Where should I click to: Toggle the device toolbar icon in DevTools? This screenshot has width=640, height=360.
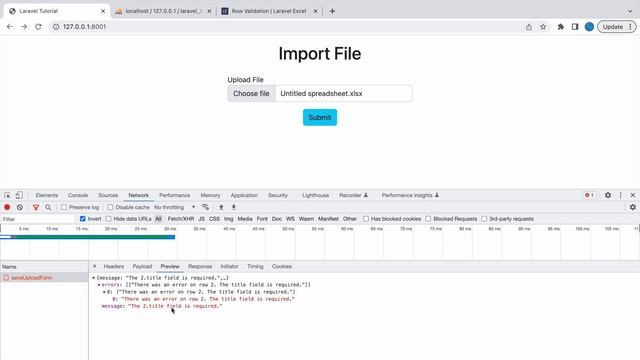[x=19, y=195]
